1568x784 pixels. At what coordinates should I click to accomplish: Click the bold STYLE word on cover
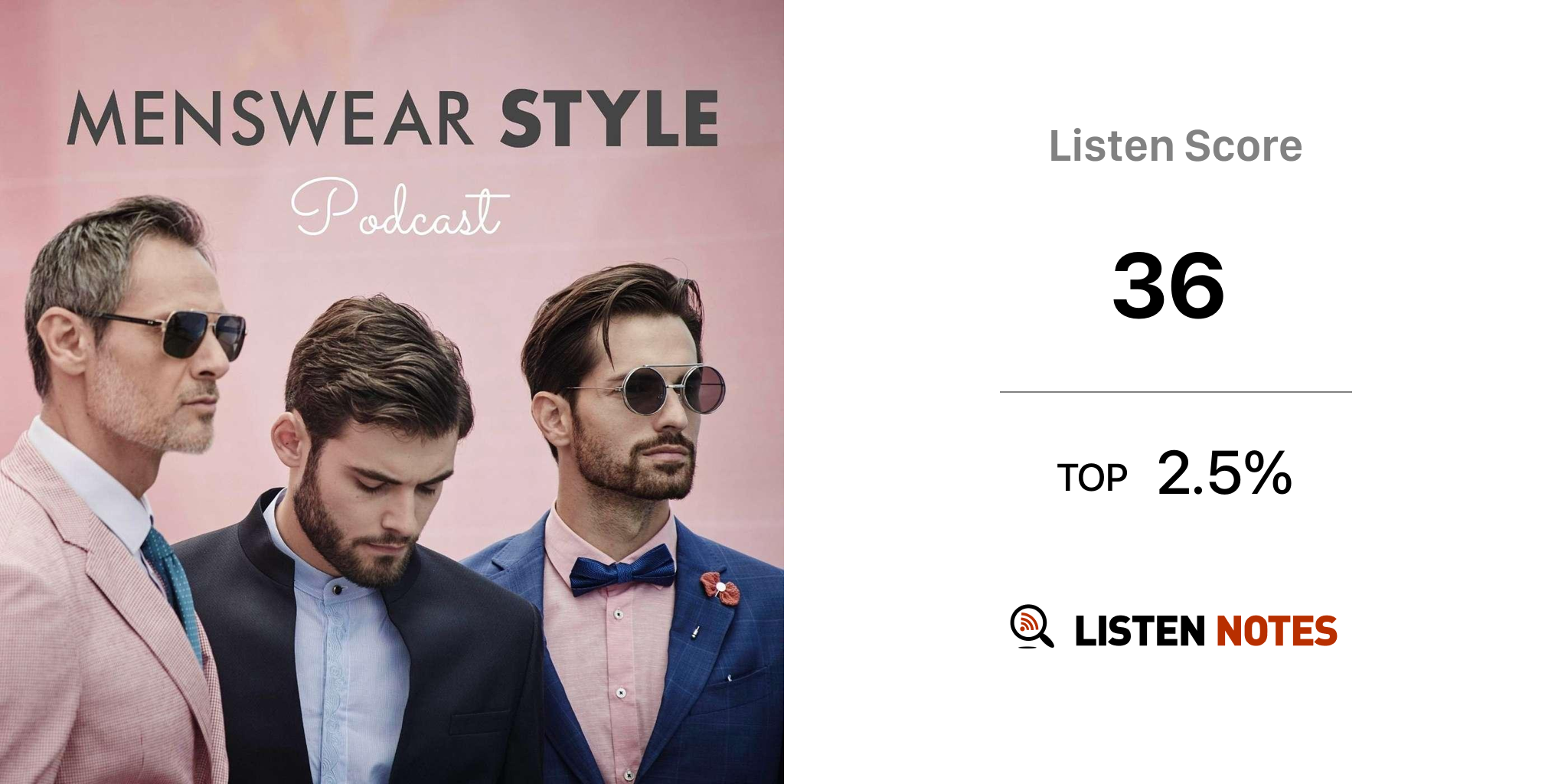pos(609,119)
